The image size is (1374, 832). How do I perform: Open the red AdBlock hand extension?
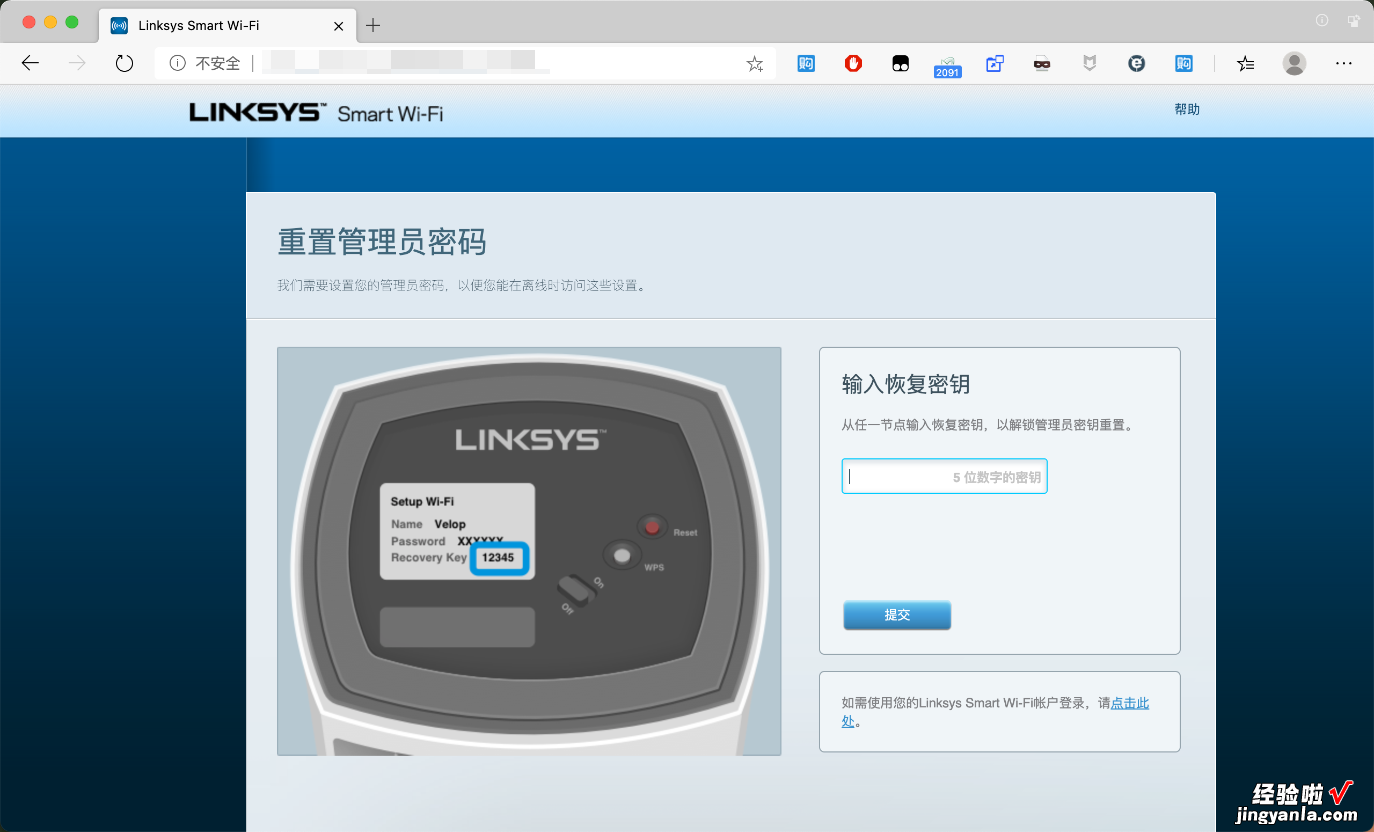click(853, 63)
